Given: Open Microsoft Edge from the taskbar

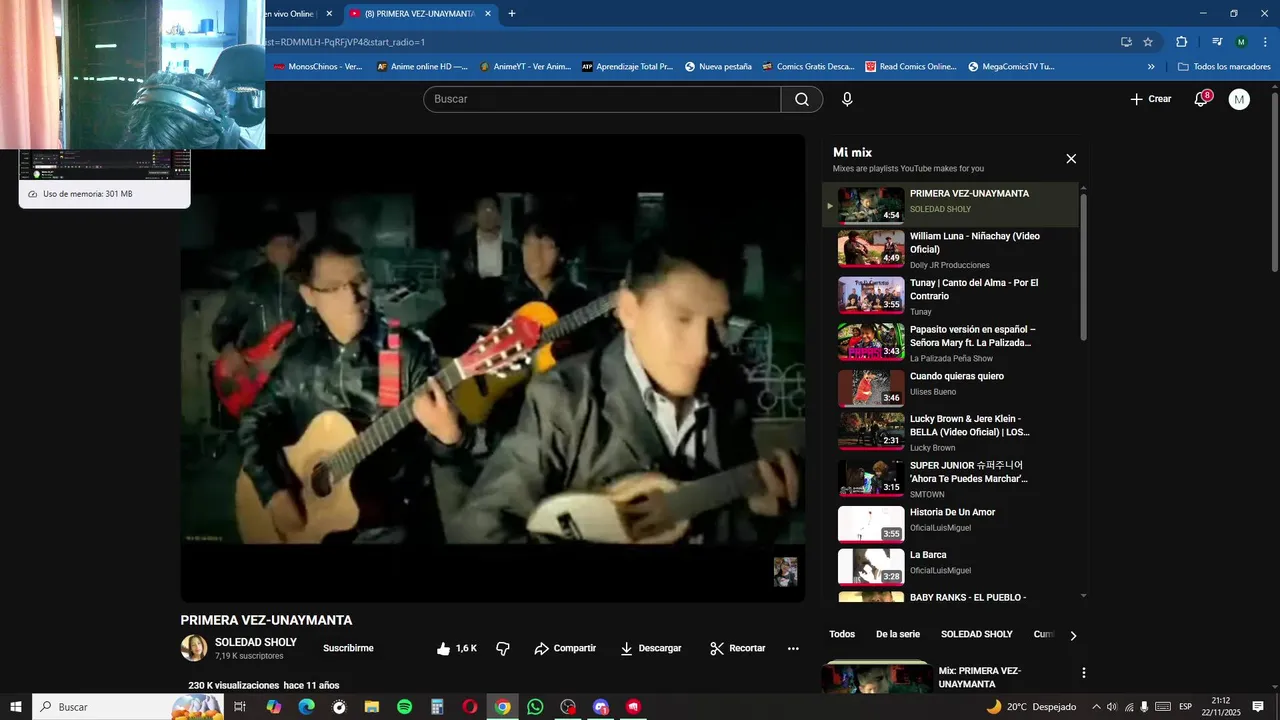Looking at the screenshot, I should [x=306, y=707].
